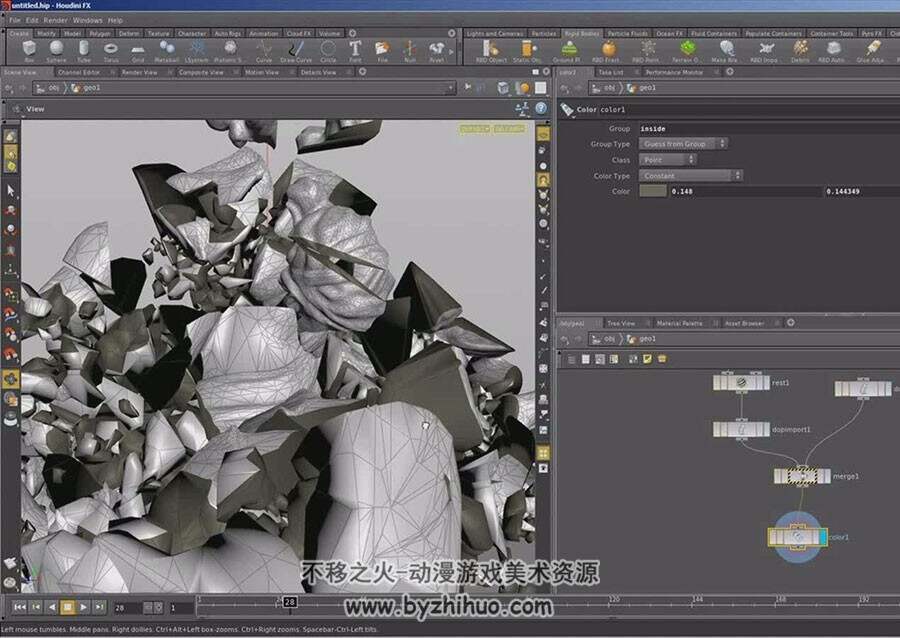Viewport: 900px width, 638px height.
Task: Select the Font shelf tool
Action: point(355,50)
